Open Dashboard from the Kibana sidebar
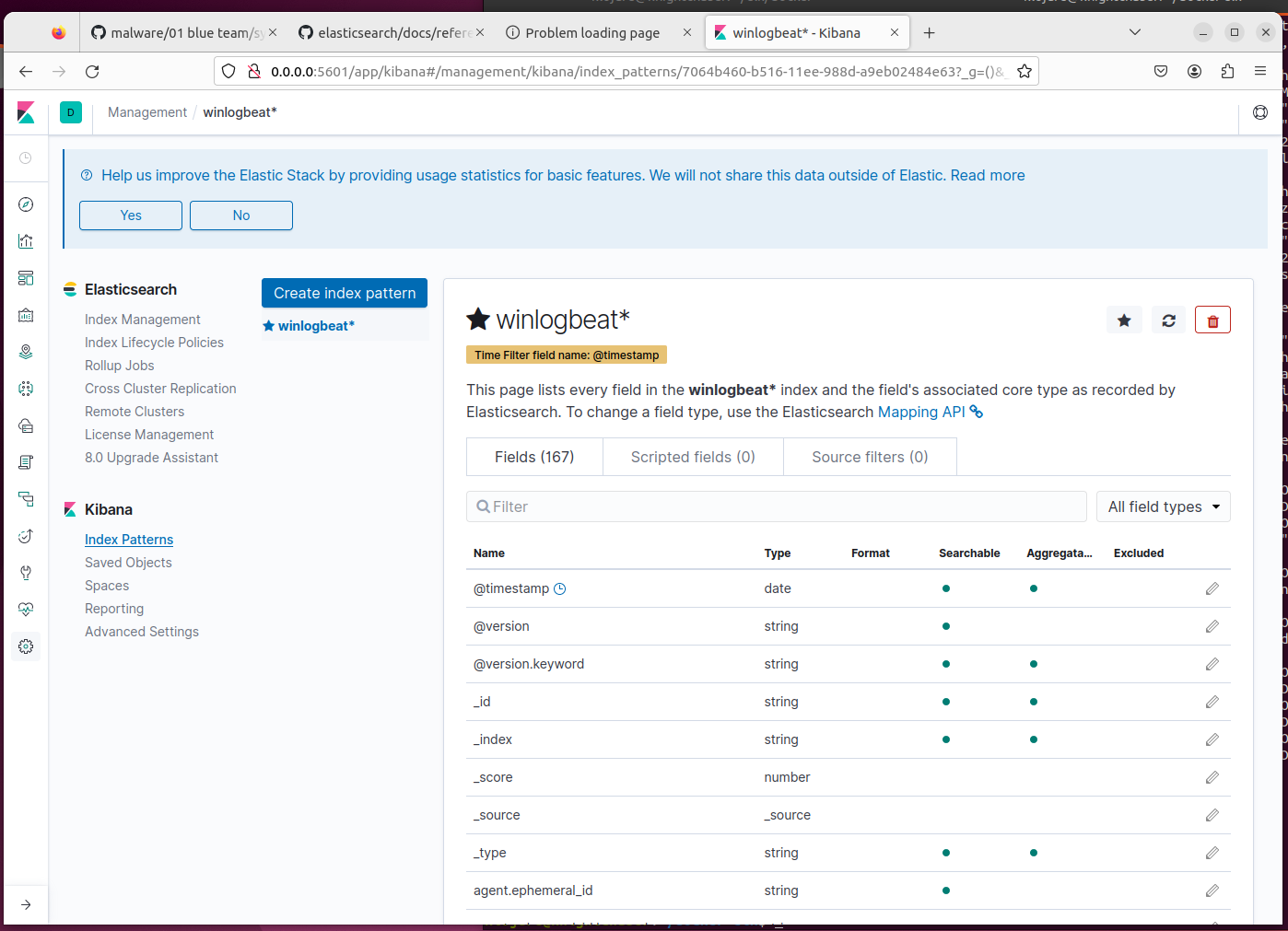The image size is (1288, 931). 26,278
